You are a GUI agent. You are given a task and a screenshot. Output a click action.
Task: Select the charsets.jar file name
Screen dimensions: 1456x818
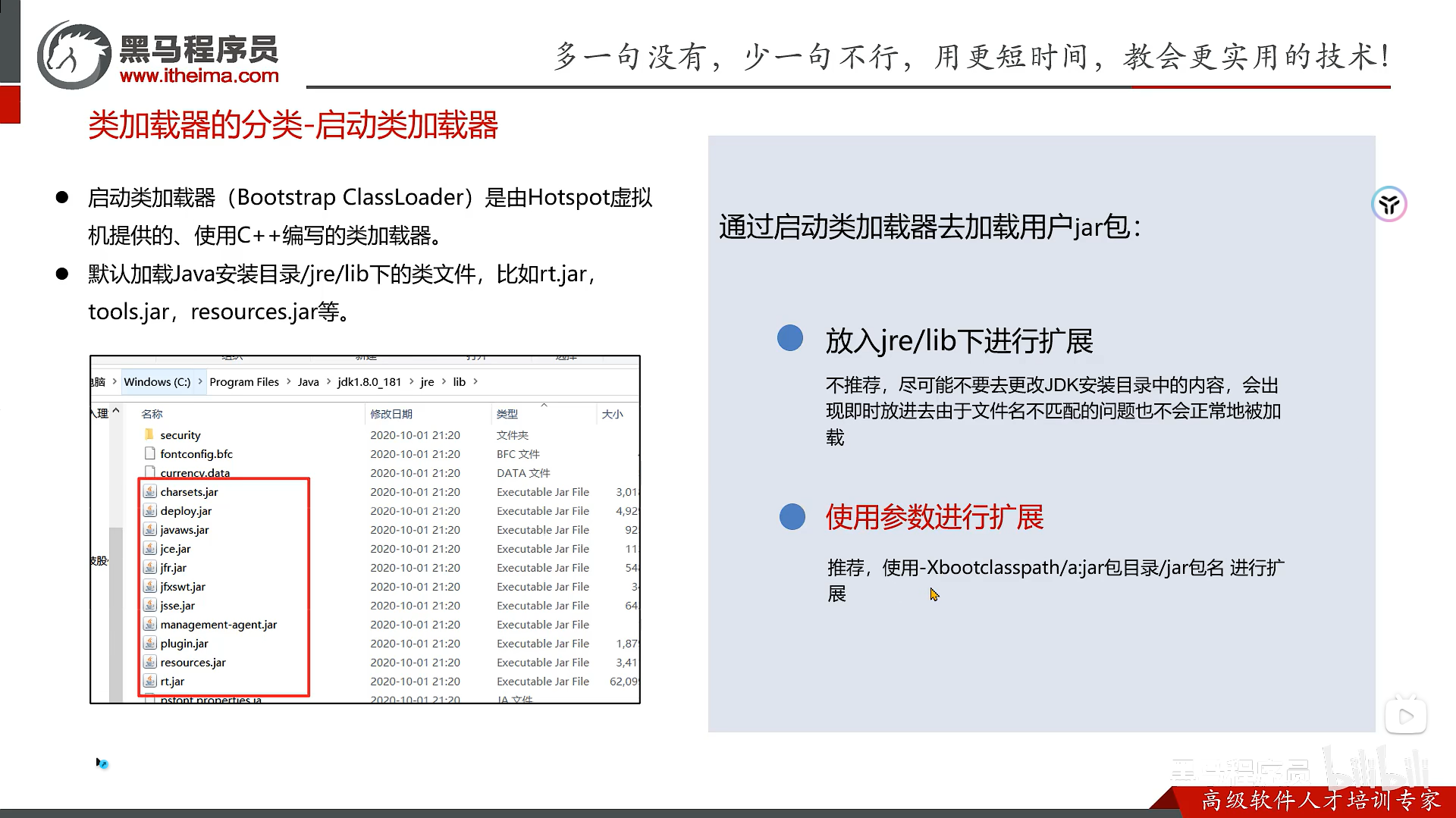[x=189, y=492]
